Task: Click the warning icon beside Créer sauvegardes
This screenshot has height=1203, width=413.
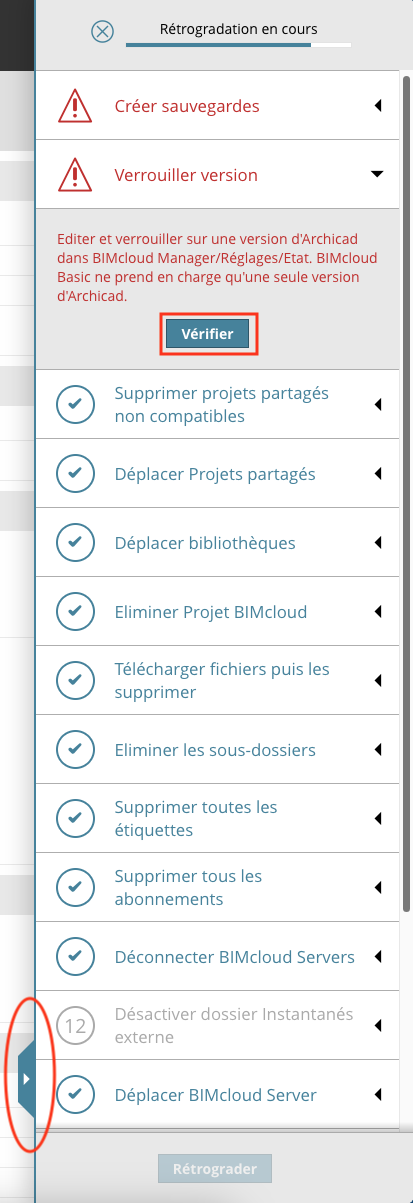Action: tap(75, 105)
